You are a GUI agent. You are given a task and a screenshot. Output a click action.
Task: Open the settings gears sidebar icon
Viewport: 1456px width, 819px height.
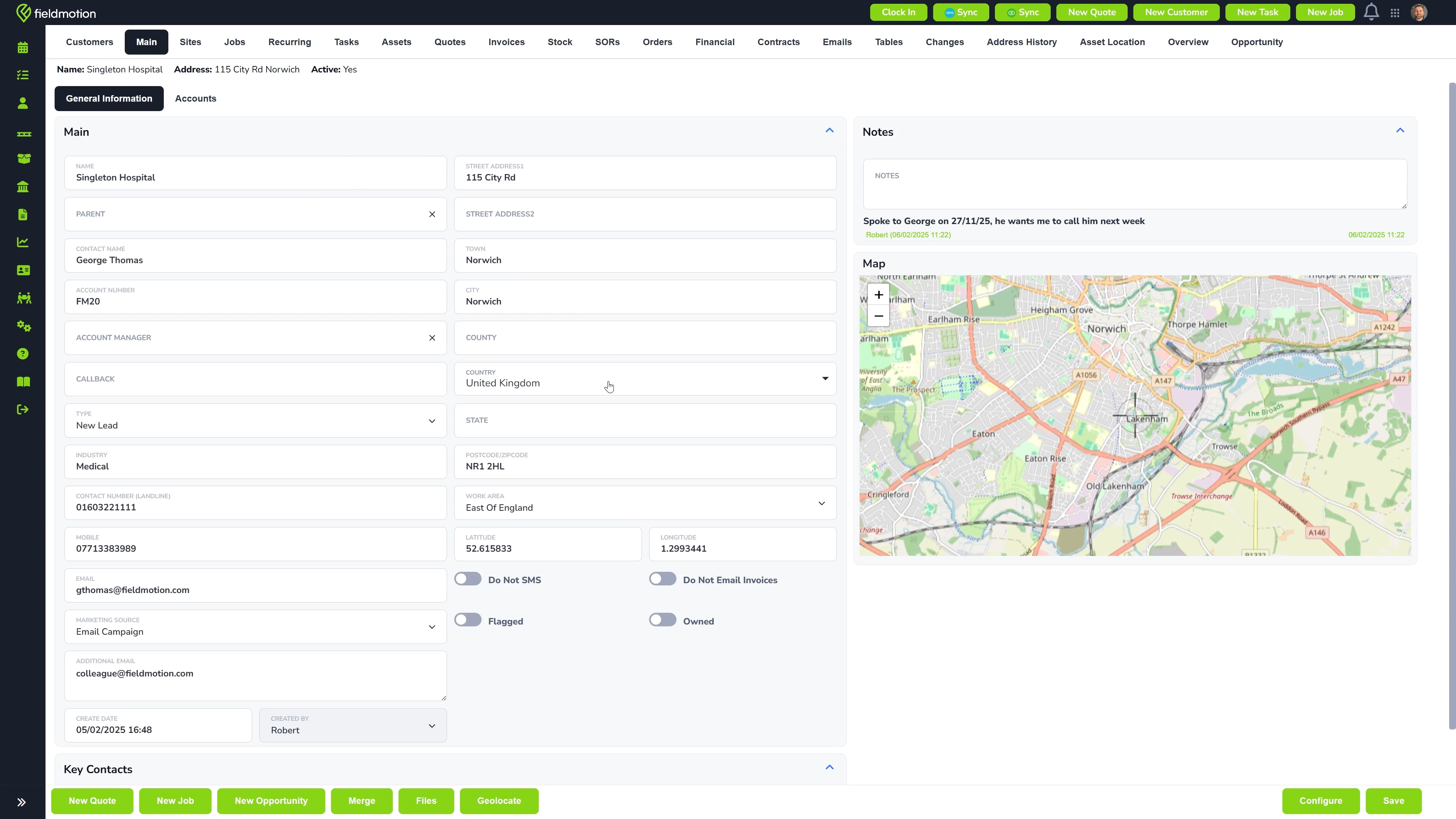click(x=23, y=326)
